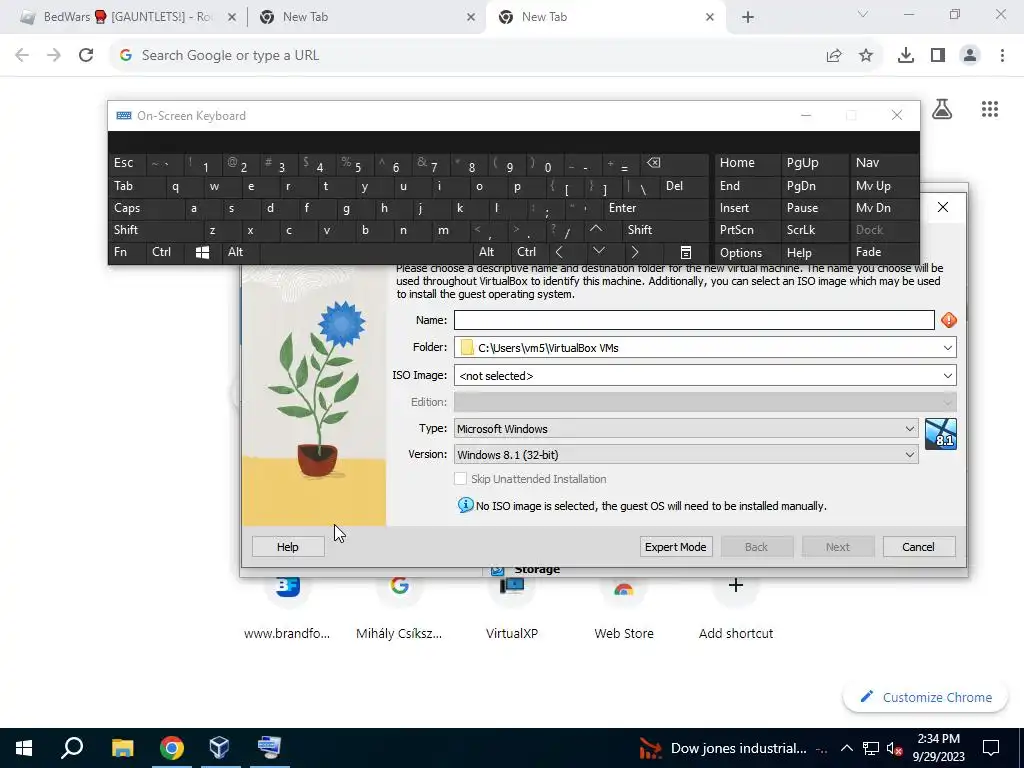Image resolution: width=1024 pixels, height=768 pixels.
Task: Open VirtualBox from the taskbar
Action: click(219, 748)
